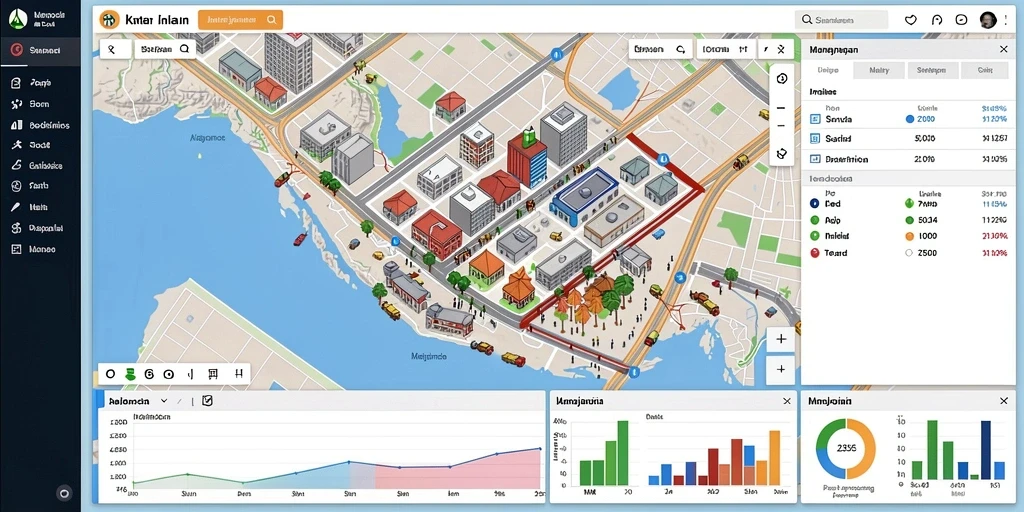Click the square grid icon in bottom map toolbar
The height and width of the screenshot is (512, 1024).
point(212,374)
